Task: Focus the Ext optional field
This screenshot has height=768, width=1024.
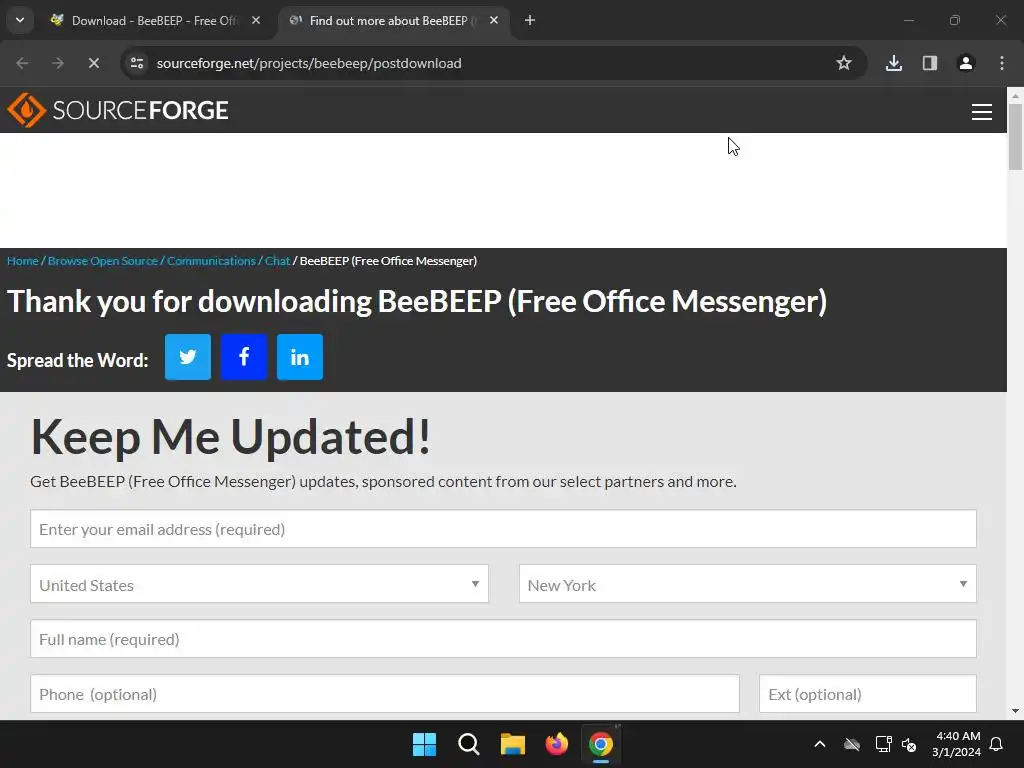Action: point(867,694)
